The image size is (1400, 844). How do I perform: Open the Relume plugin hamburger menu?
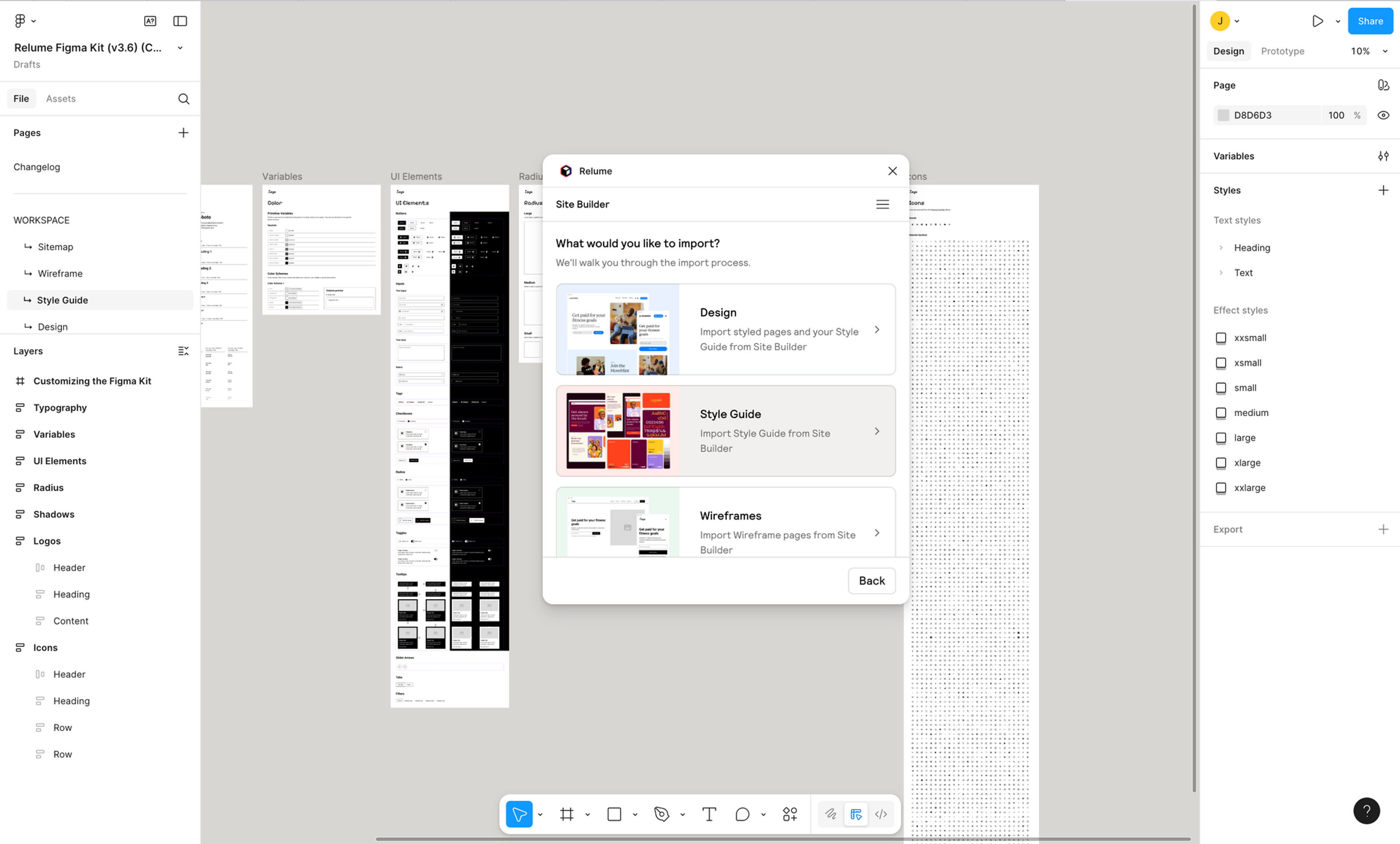pos(882,205)
